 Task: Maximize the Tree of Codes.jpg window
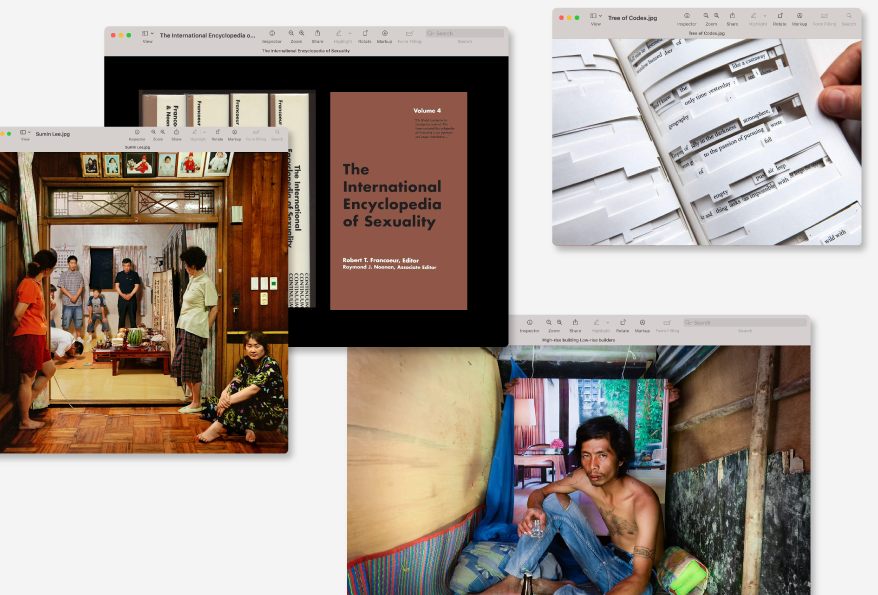pyautogui.click(x=577, y=18)
